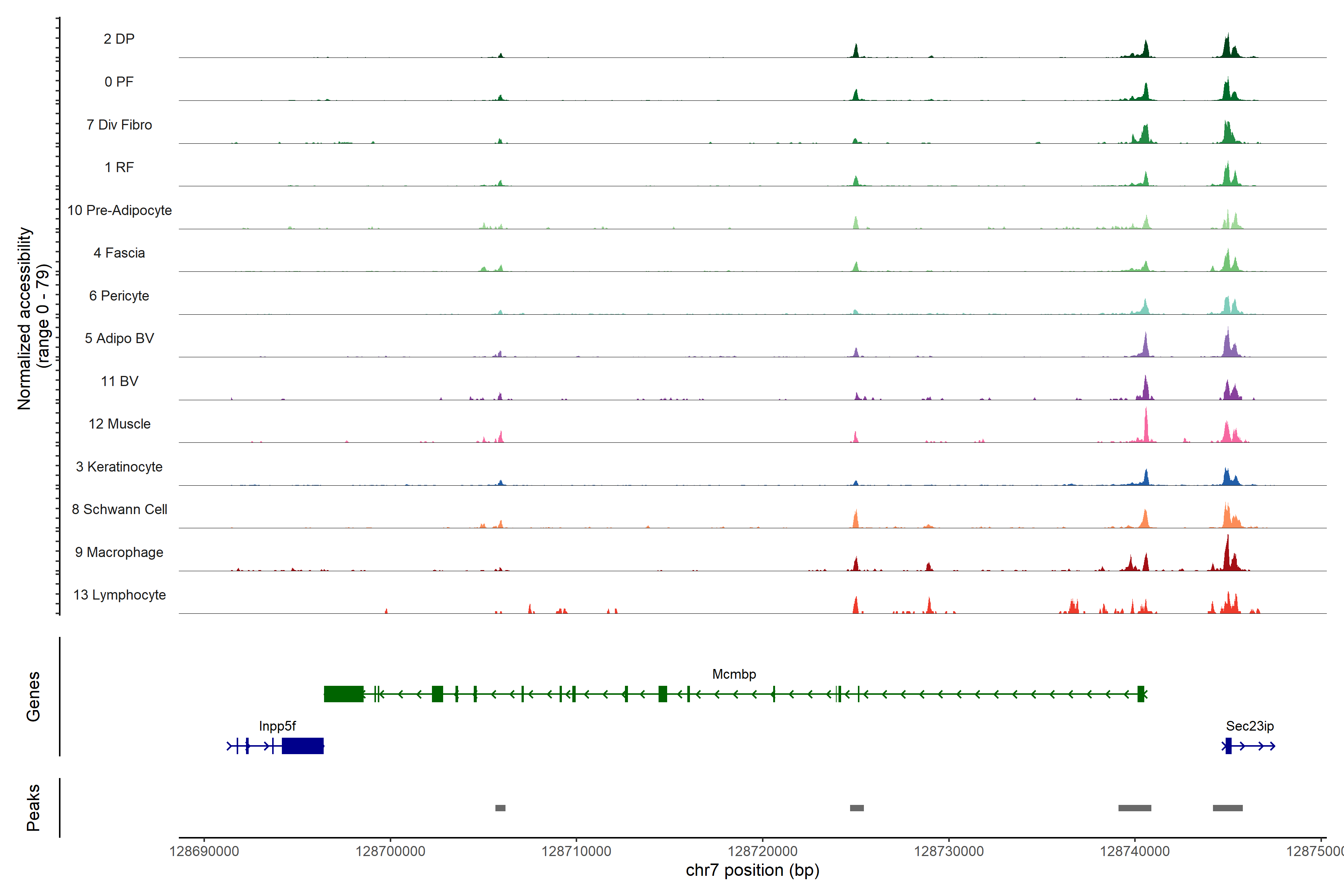
Task: Click the rightmost gray peak bar
Action: 1228,808
